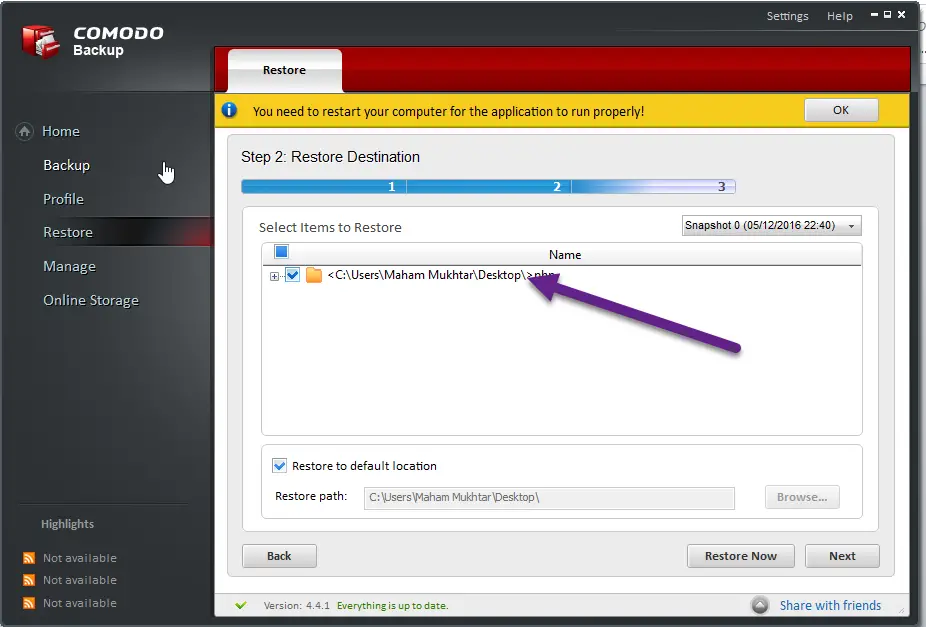
Task: Click the Version: 4.4.1 status text
Action: pos(296,606)
